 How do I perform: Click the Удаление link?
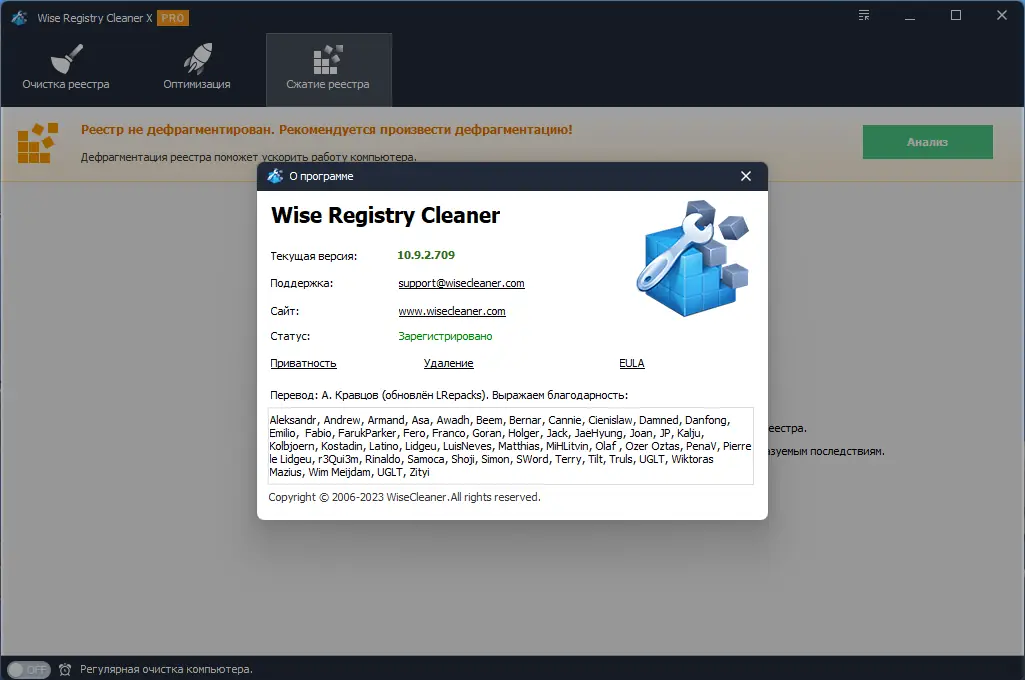tap(448, 363)
